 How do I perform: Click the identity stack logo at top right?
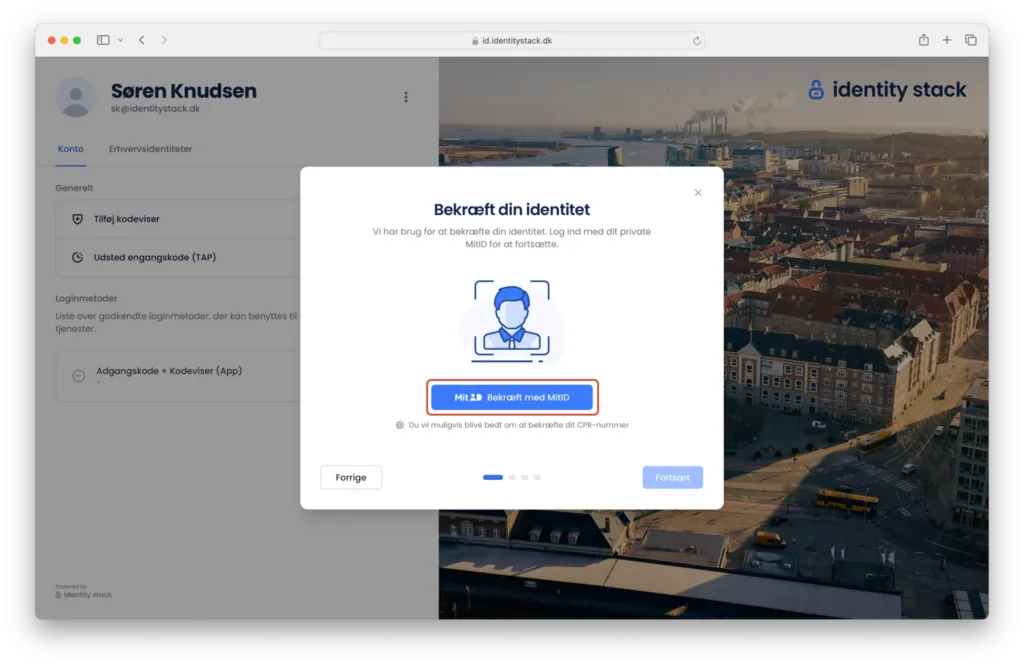[x=886, y=89]
